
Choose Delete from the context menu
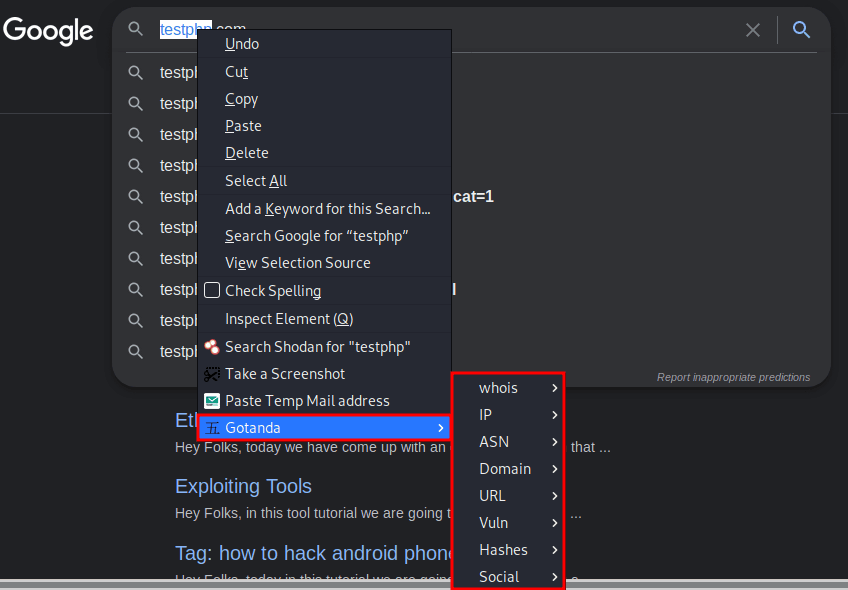(x=324, y=153)
